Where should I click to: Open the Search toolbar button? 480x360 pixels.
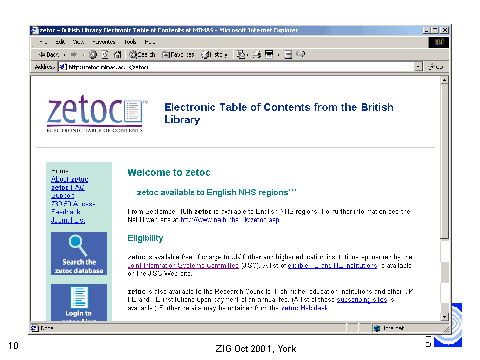point(142,54)
